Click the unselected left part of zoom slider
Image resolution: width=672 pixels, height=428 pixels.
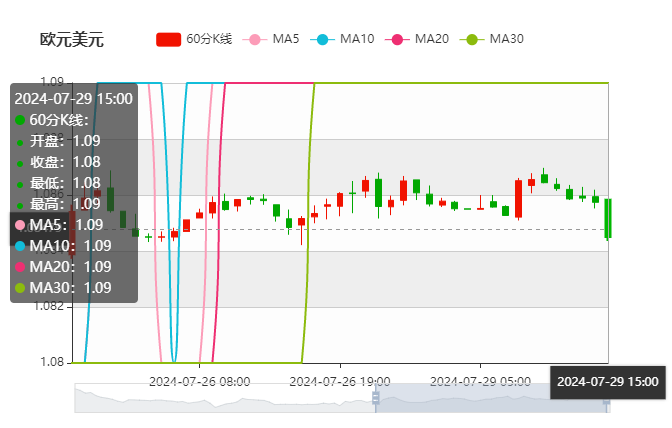coord(225,398)
